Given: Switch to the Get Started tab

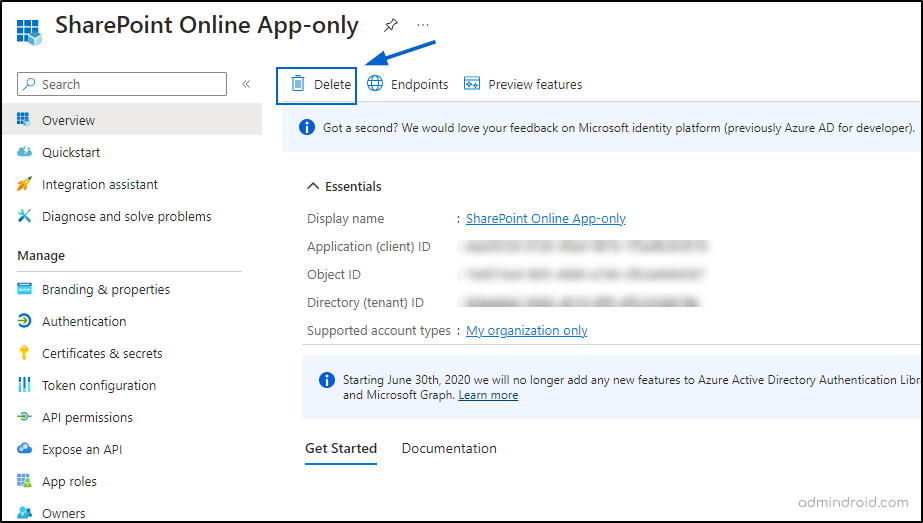Looking at the screenshot, I should (341, 448).
